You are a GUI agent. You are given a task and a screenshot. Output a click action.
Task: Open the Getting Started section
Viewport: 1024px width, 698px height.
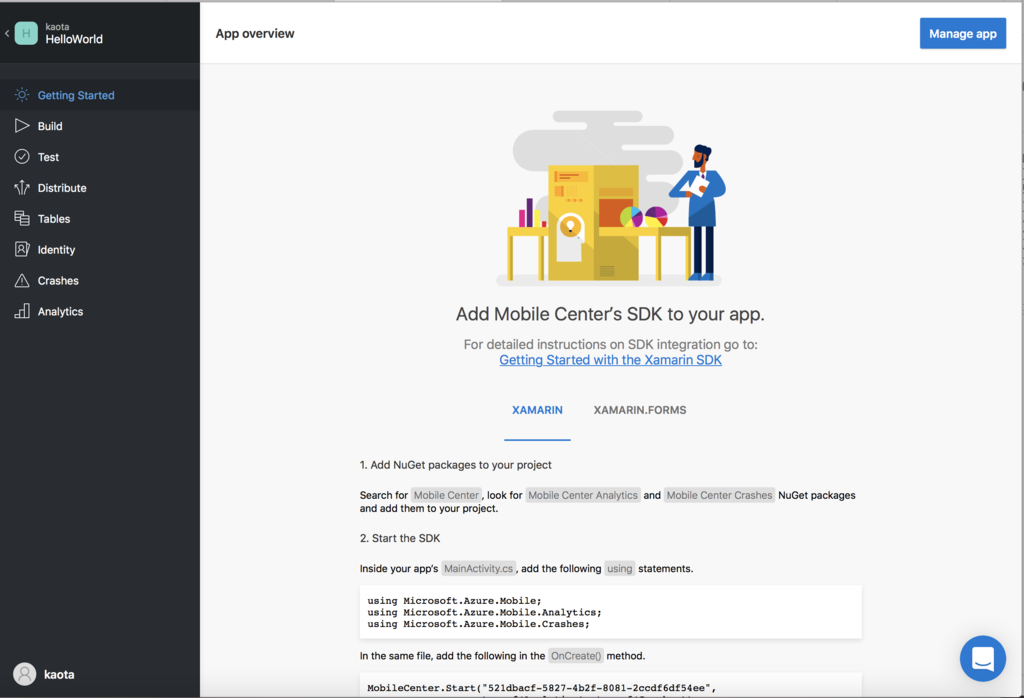[x=100, y=95]
